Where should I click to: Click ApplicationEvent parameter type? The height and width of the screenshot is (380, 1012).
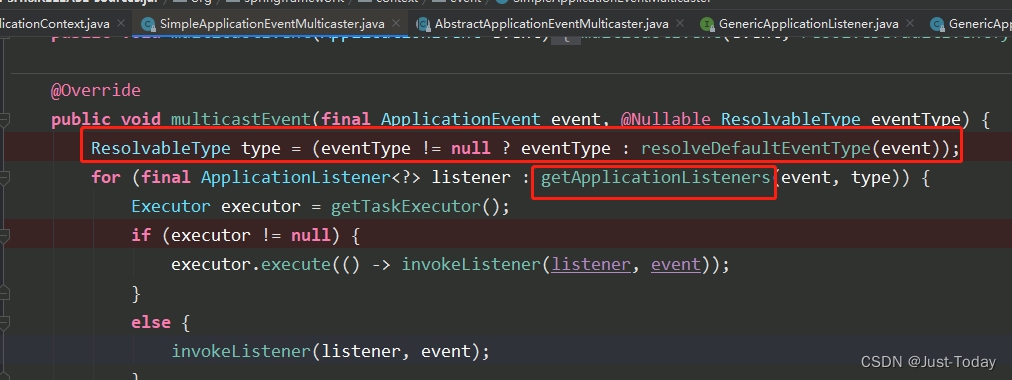point(460,119)
